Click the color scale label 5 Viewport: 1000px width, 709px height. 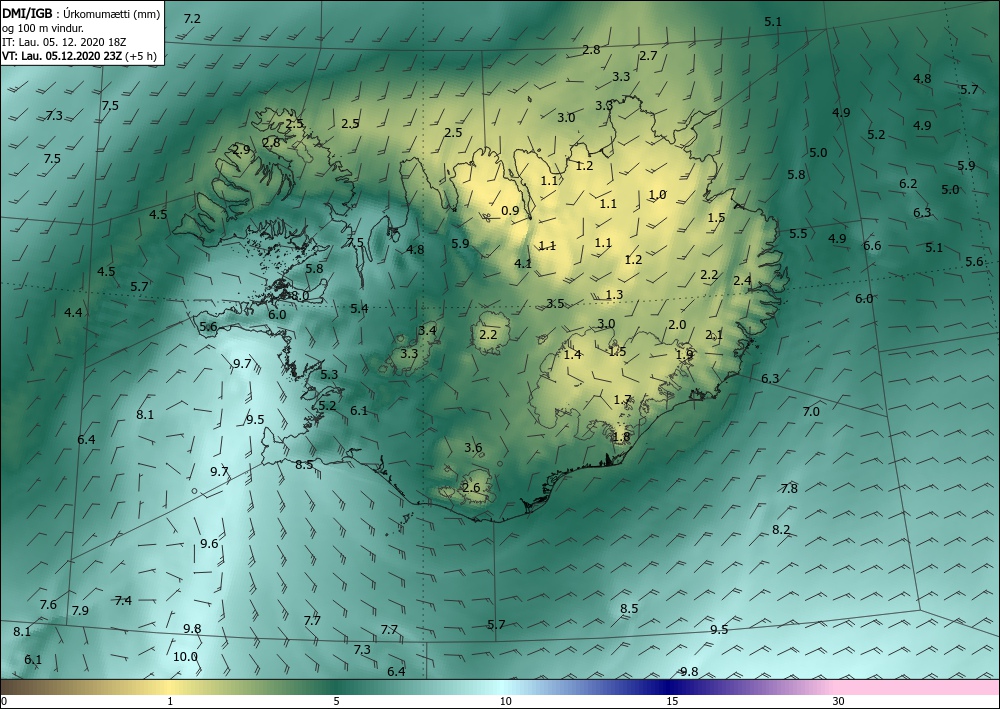pos(336,701)
